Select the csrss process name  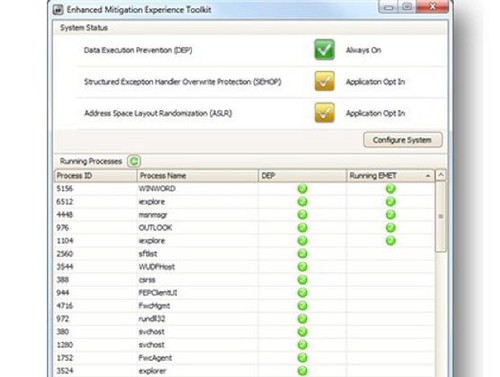147,280
